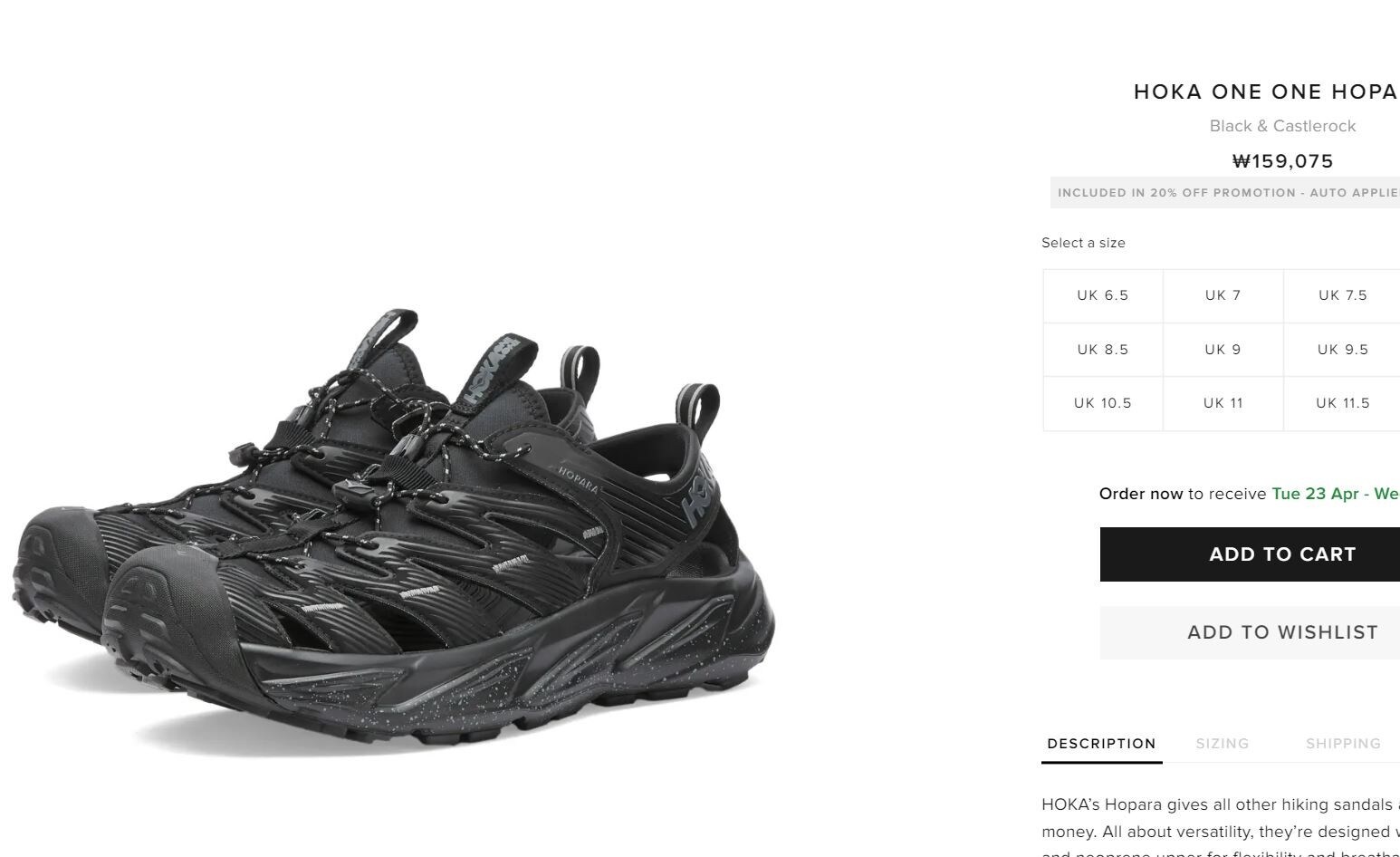Choose size UK 9
The image size is (1400, 857).
pyautogui.click(x=1223, y=350)
